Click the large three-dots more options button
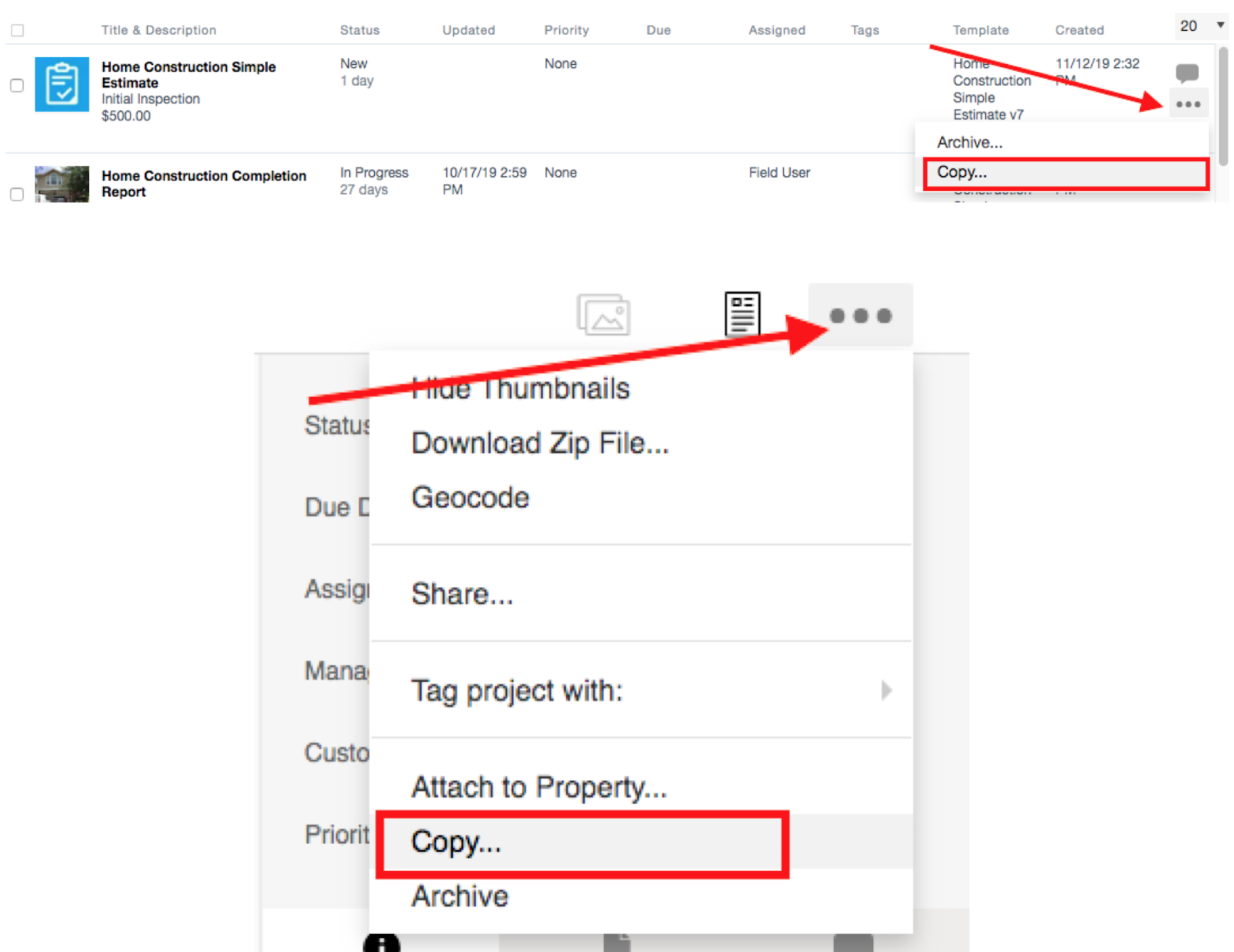Screen dimensions: 1234x952 [x=860, y=315]
